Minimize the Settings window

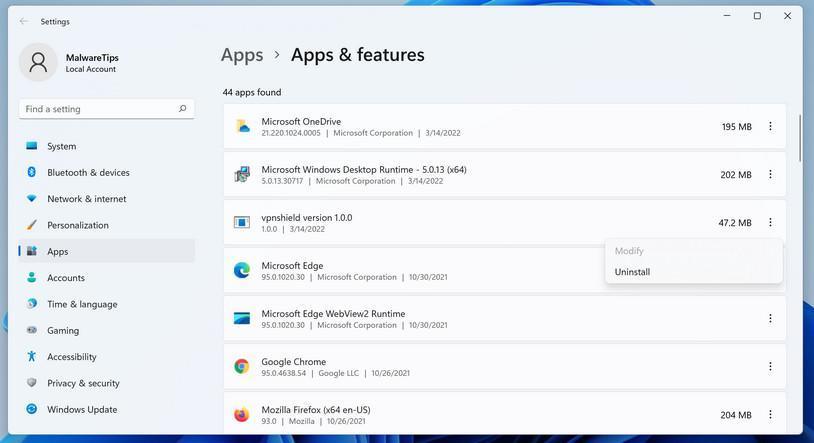(x=727, y=16)
